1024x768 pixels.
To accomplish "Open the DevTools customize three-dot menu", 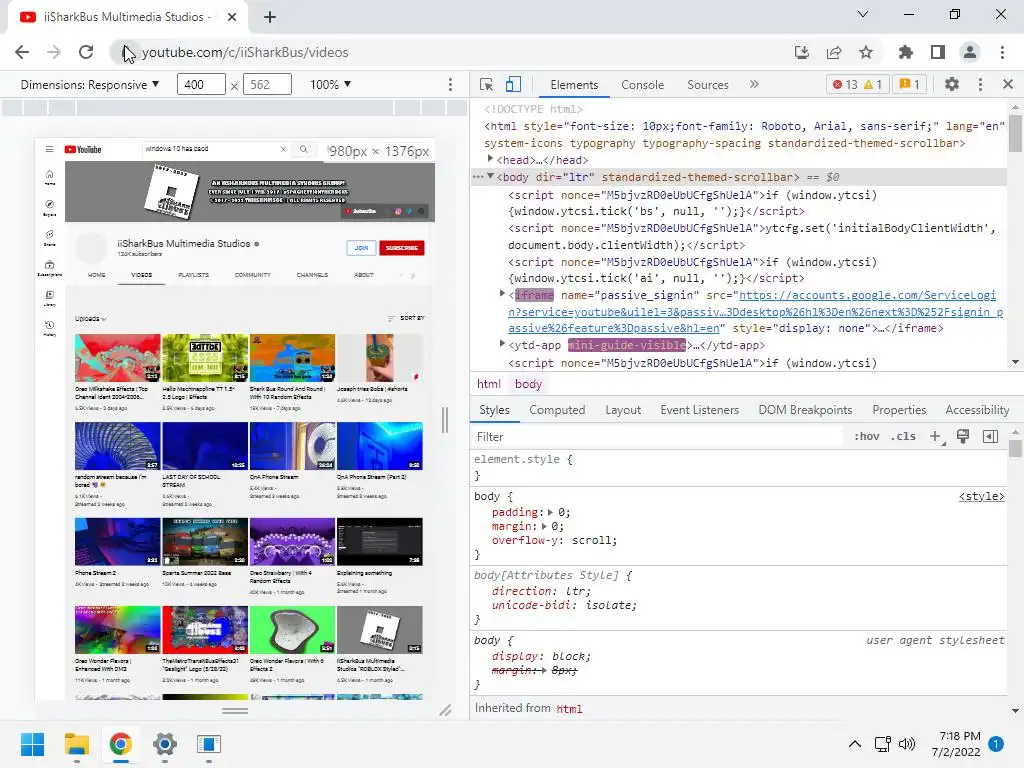I will pyautogui.click(x=980, y=84).
